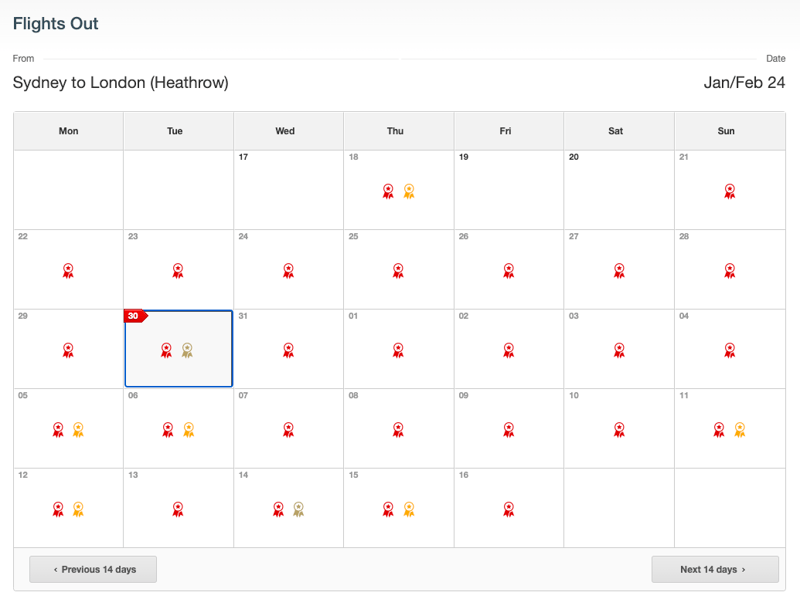
Task: Select red ribbon on Tuesday 13
Action: (x=178, y=509)
